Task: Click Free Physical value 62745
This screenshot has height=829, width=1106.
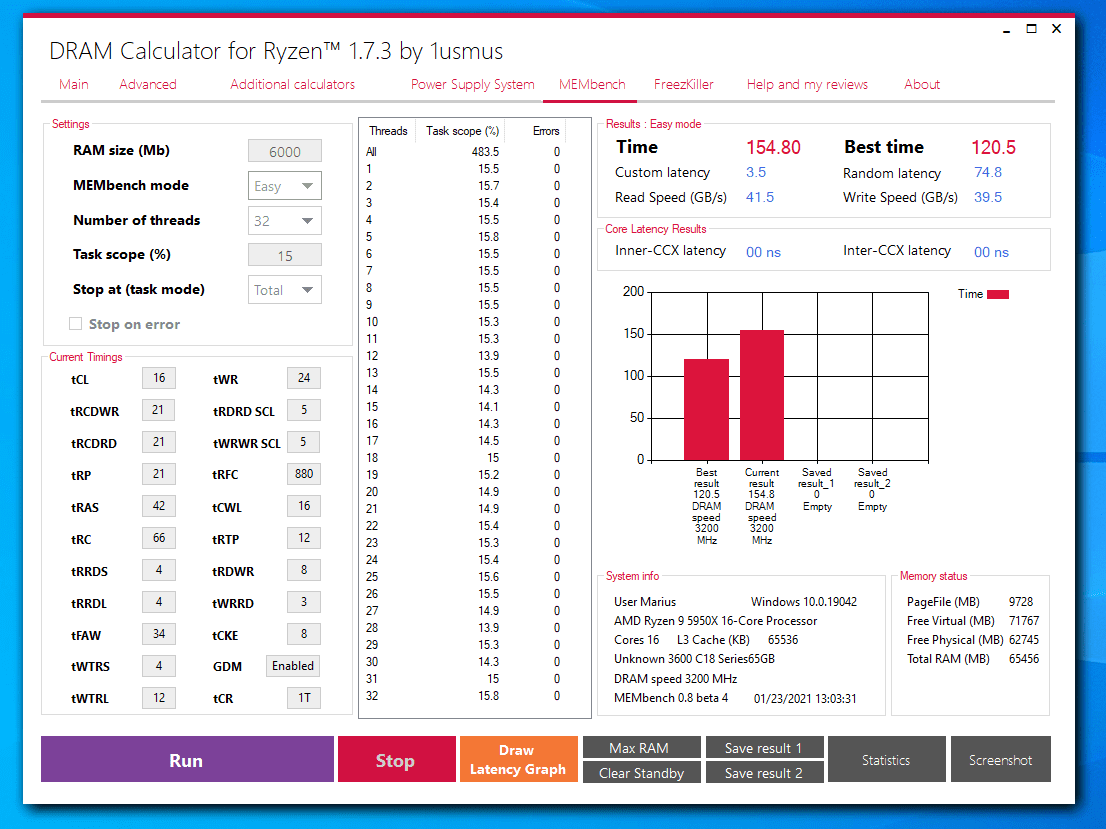Action: click(x=1023, y=640)
